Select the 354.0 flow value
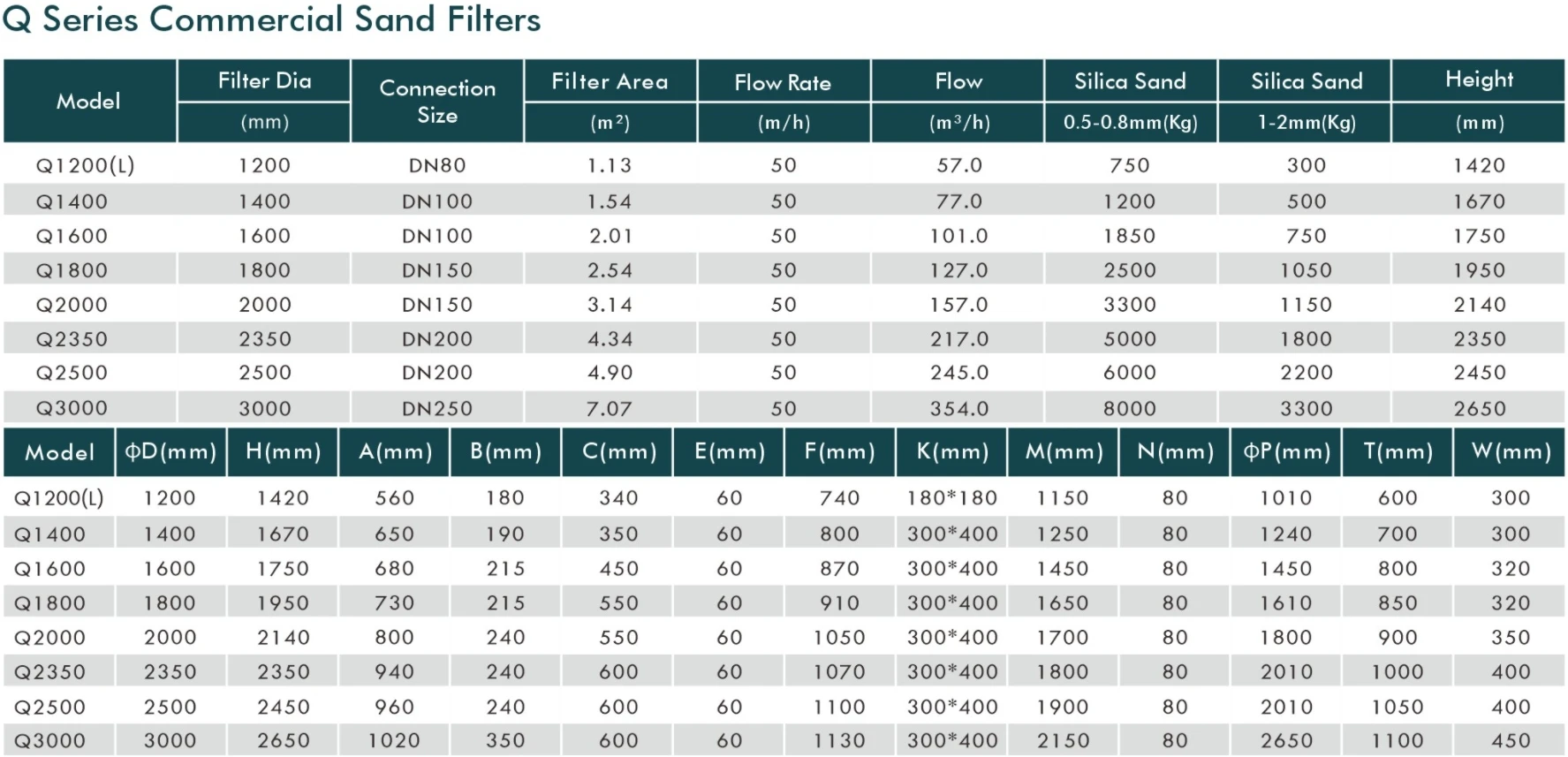Screen dimensions: 1568x757 [958, 409]
